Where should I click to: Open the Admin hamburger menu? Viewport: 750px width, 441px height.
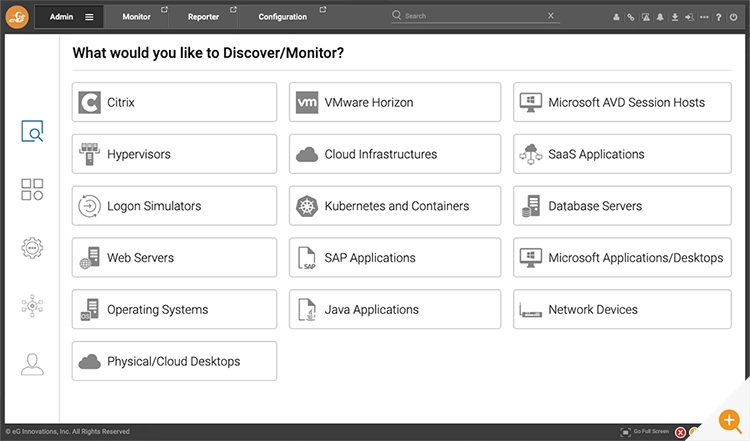click(89, 17)
